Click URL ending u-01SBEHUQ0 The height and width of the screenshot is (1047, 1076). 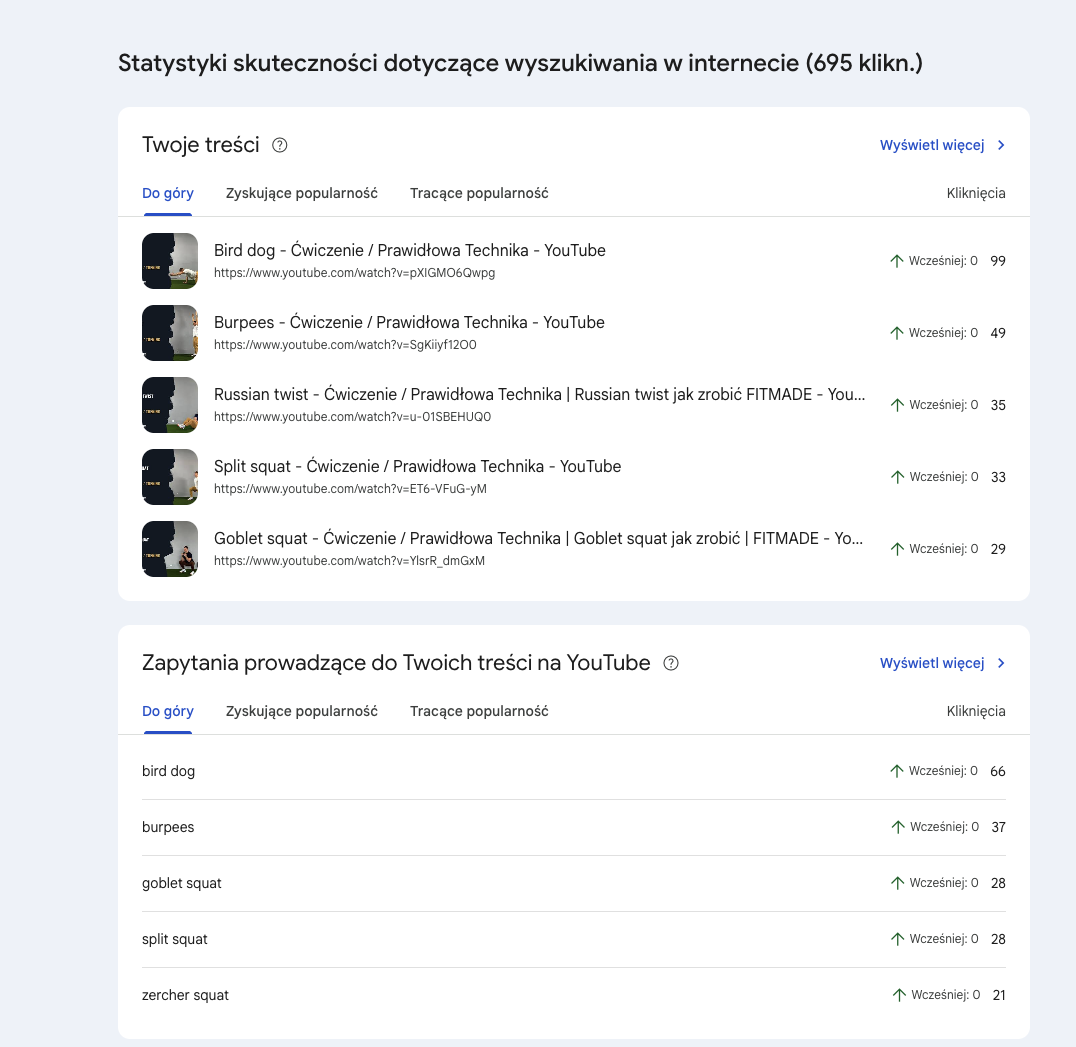click(x=352, y=417)
